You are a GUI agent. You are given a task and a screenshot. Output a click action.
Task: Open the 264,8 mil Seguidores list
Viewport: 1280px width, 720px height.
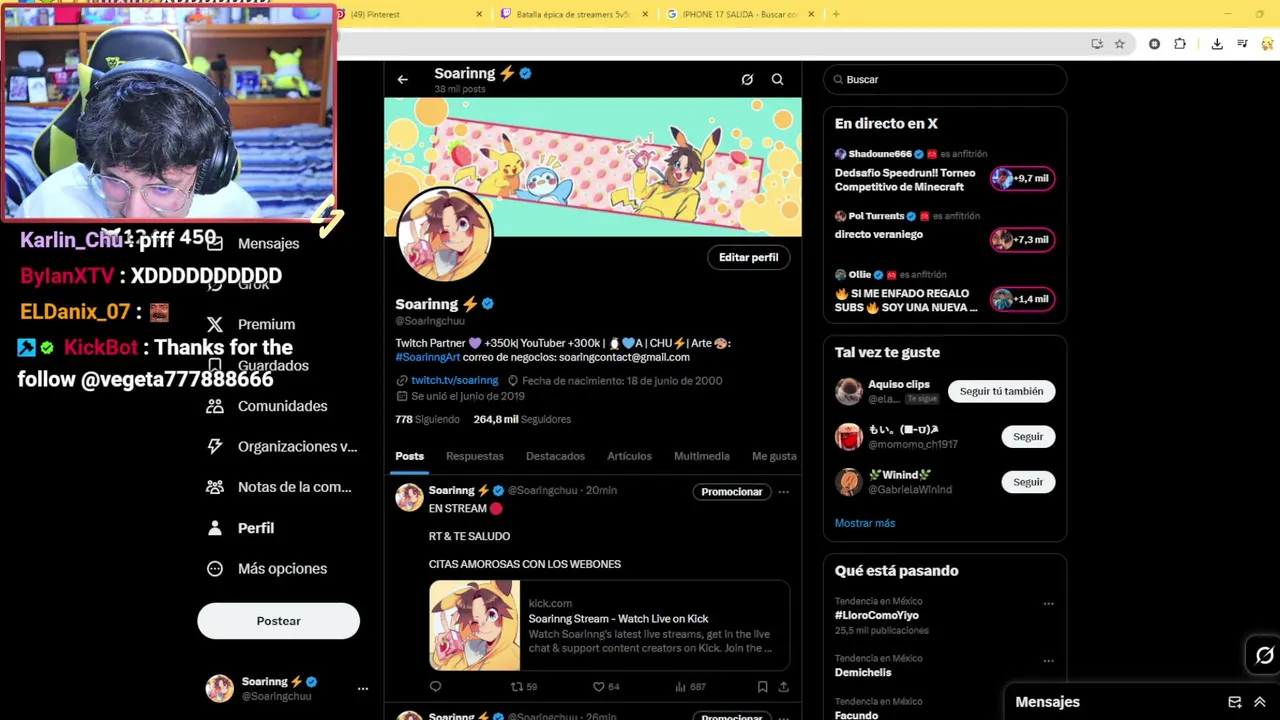[522, 420]
